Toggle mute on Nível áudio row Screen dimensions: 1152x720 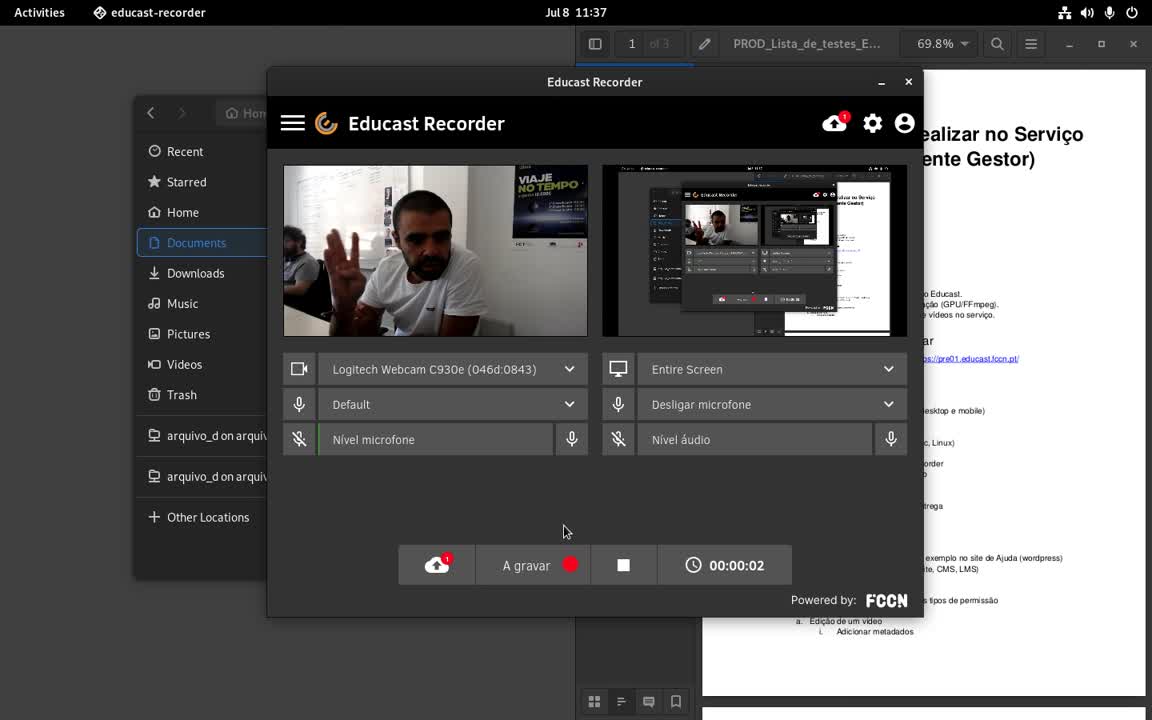coord(618,439)
